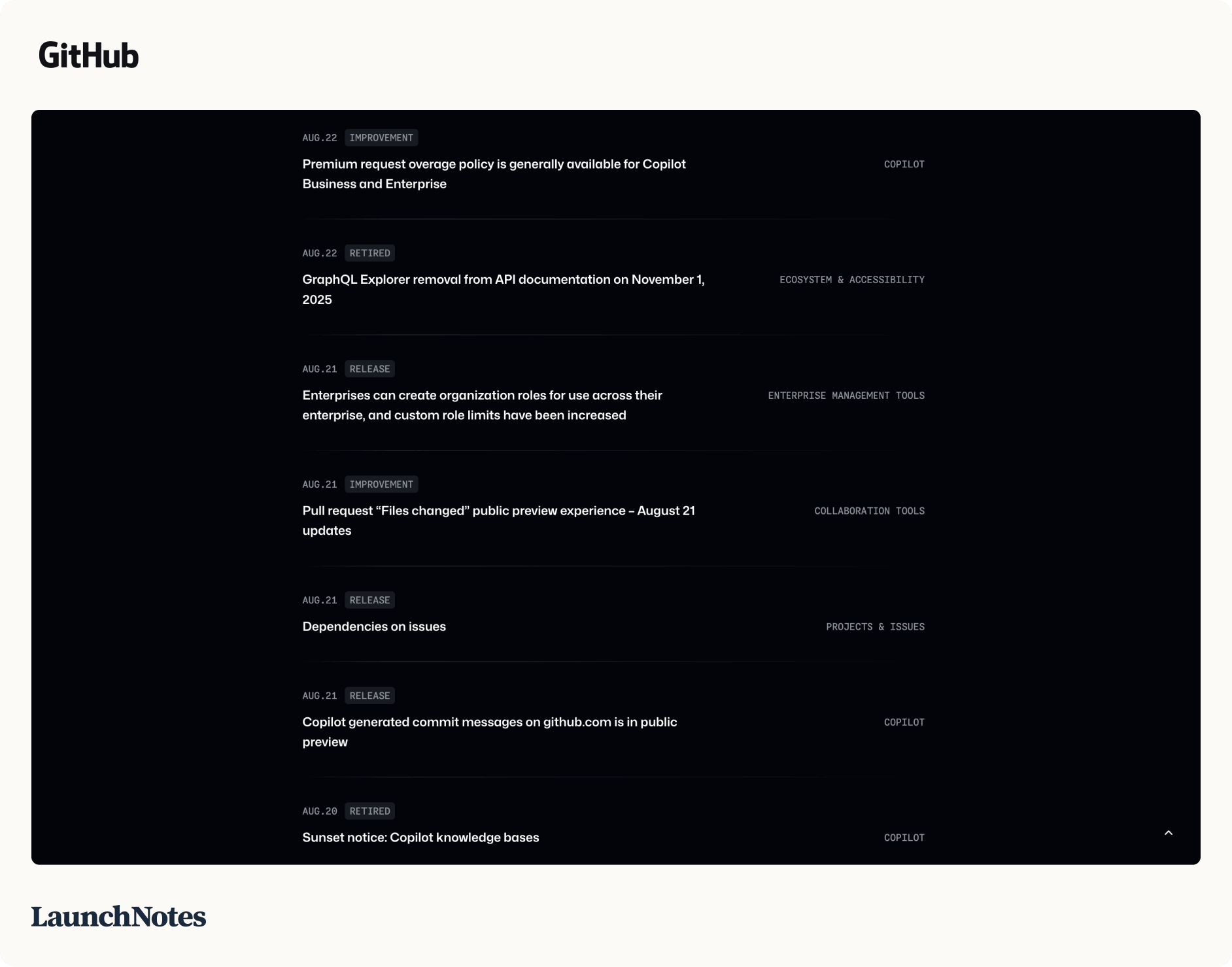
Task: Open the Premium request overage policy entry
Action: tap(494, 174)
